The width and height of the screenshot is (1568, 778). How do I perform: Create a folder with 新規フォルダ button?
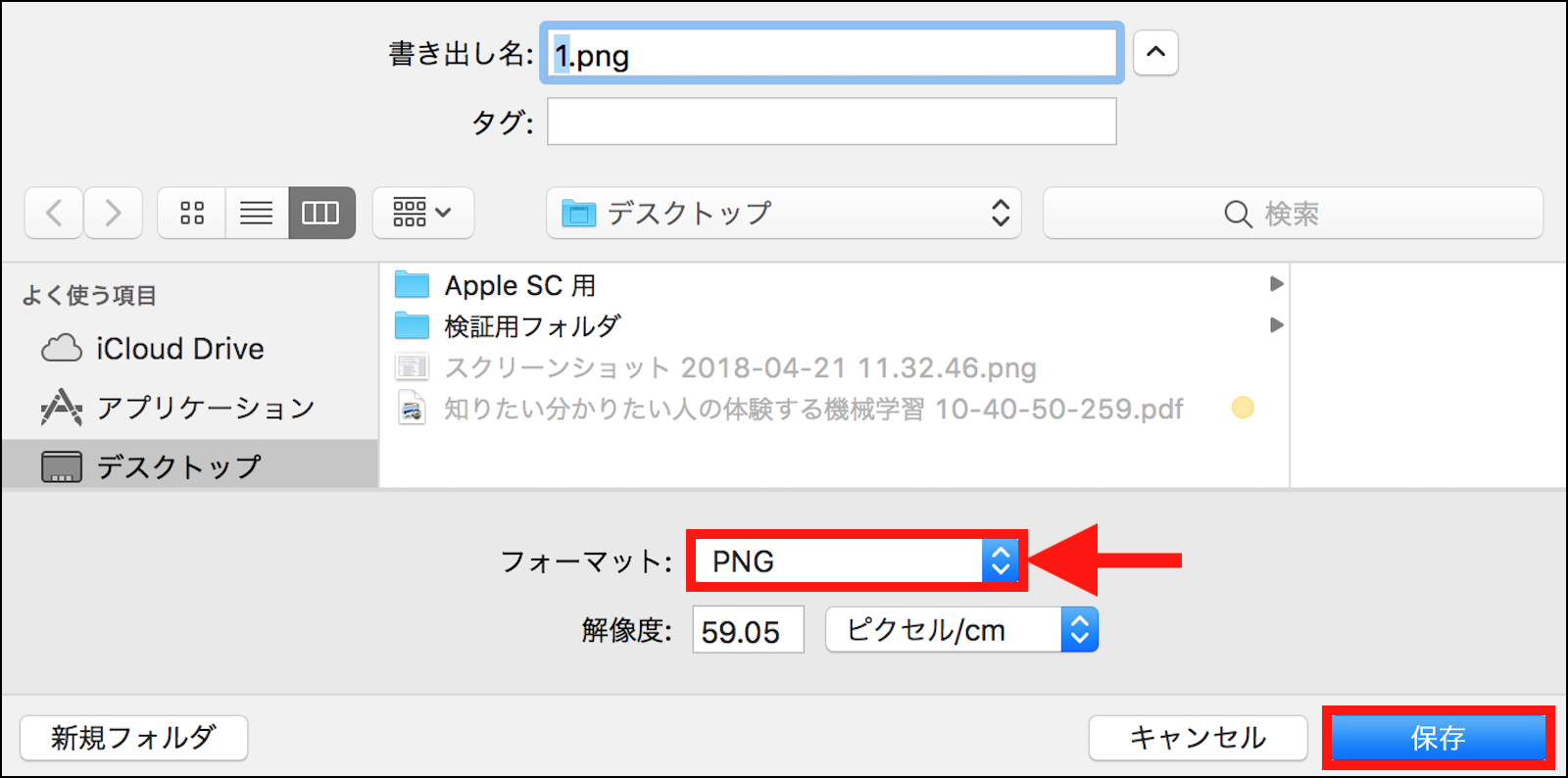click(133, 738)
